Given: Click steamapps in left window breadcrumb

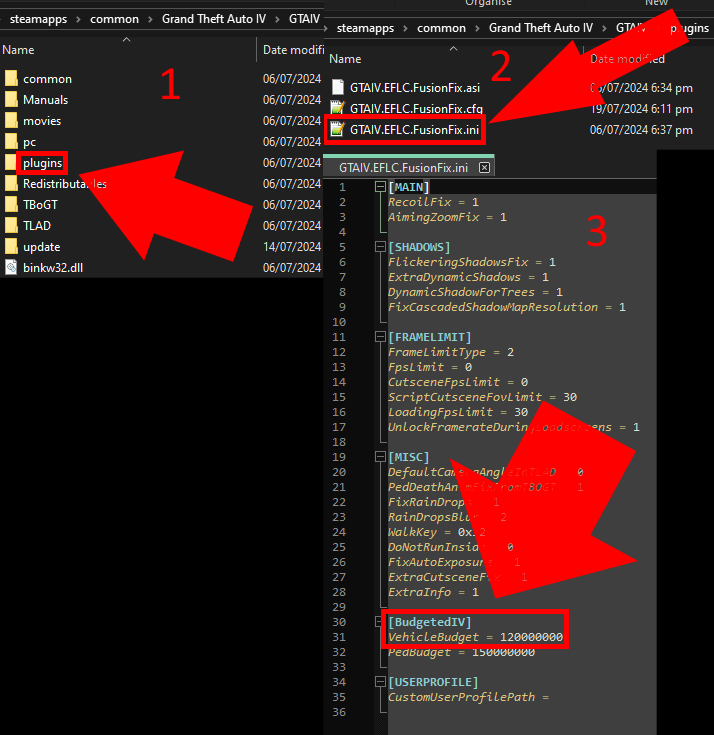Looking at the screenshot, I should coord(38,19).
